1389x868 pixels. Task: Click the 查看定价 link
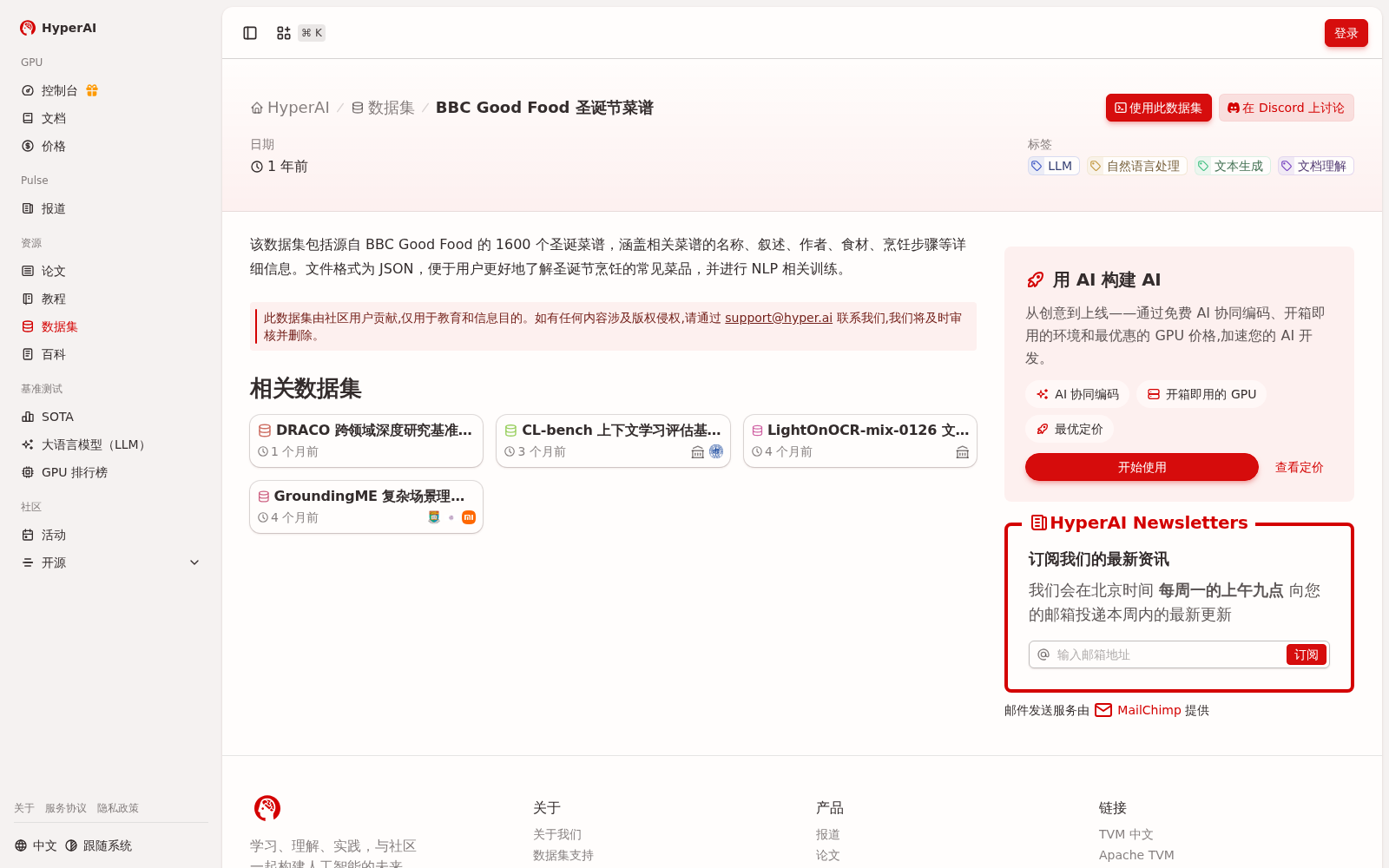(1299, 467)
